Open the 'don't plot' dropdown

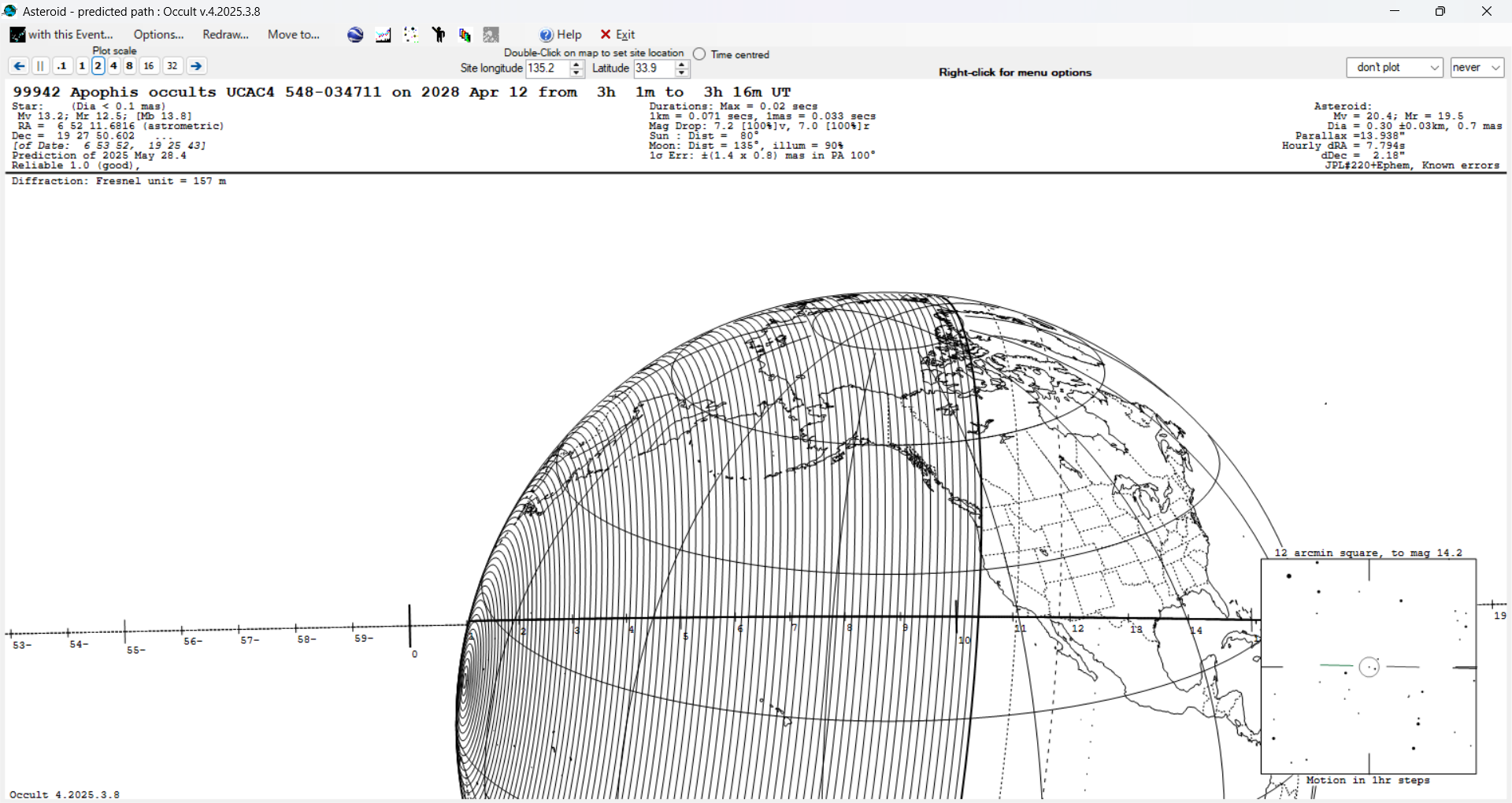[1395, 68]
